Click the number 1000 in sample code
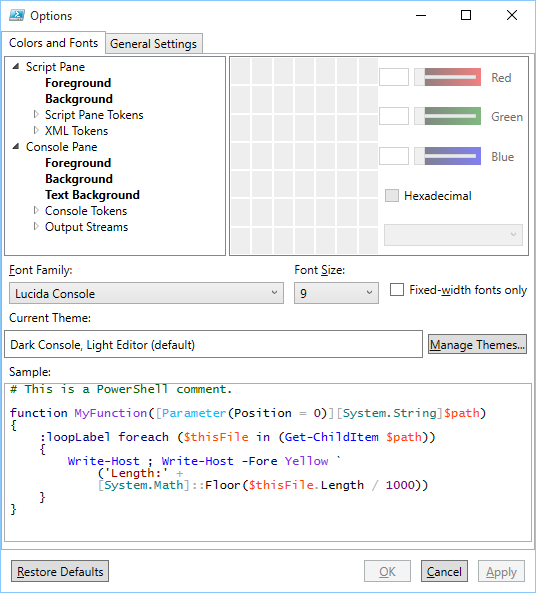Screen dimensions: 536x593 [400, 485]
